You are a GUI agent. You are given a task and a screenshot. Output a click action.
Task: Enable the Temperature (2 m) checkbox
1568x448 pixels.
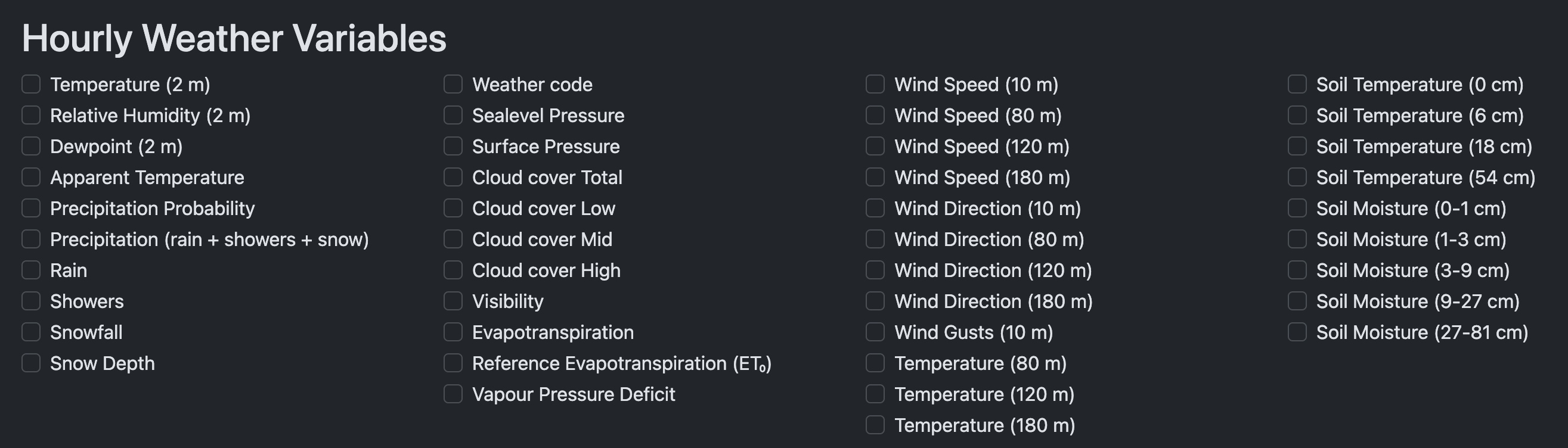(31, 85)
